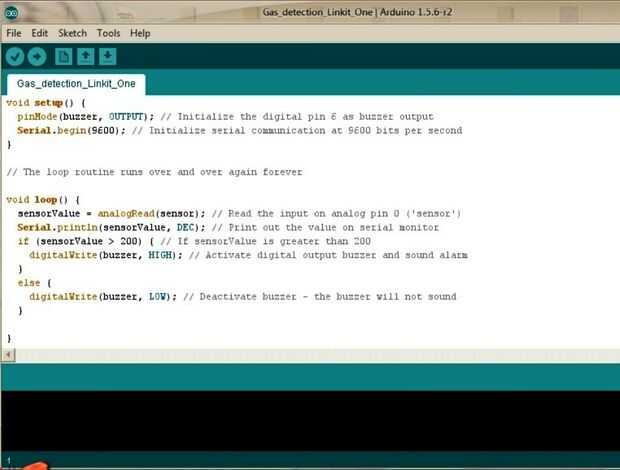Viewport: 620px width, 470px height.
Task: Click the digitalWrite(buzzer, HIGH) line
Action: pos(248,255)
